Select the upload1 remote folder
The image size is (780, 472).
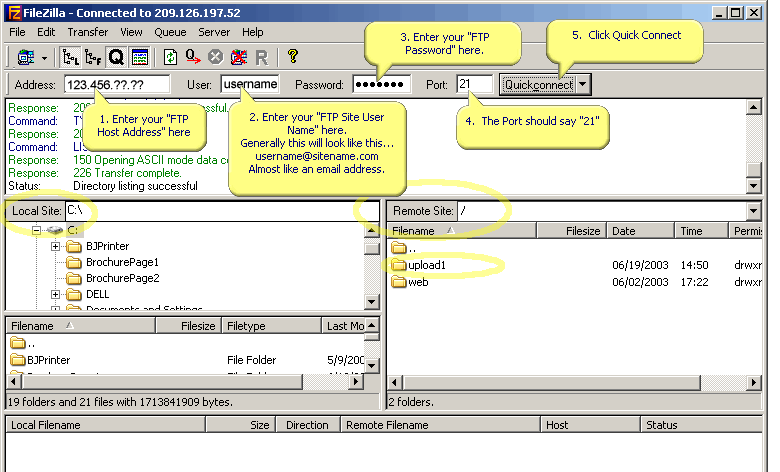pyautogui.click(x=419, y=265)
